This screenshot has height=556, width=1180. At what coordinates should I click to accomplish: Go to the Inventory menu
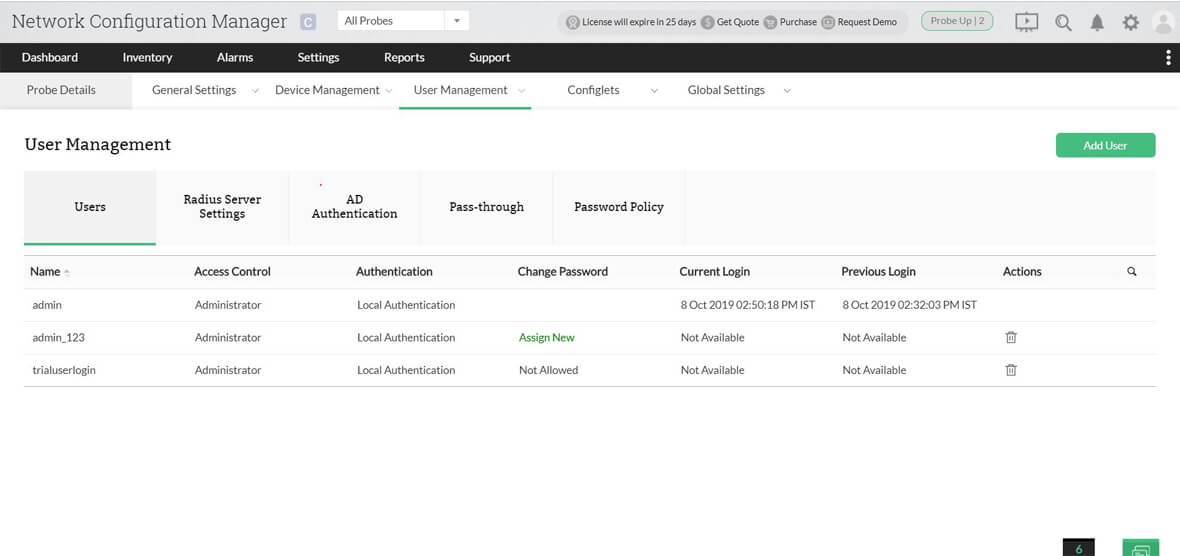(x=147, y=58)
